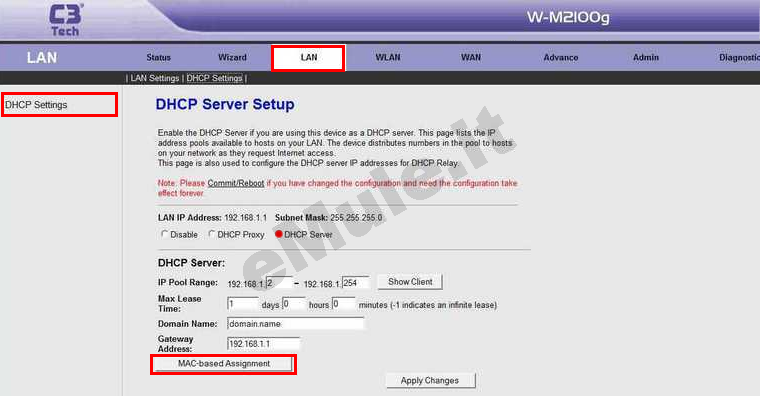Switch to the LAN tab

[308, 58]
